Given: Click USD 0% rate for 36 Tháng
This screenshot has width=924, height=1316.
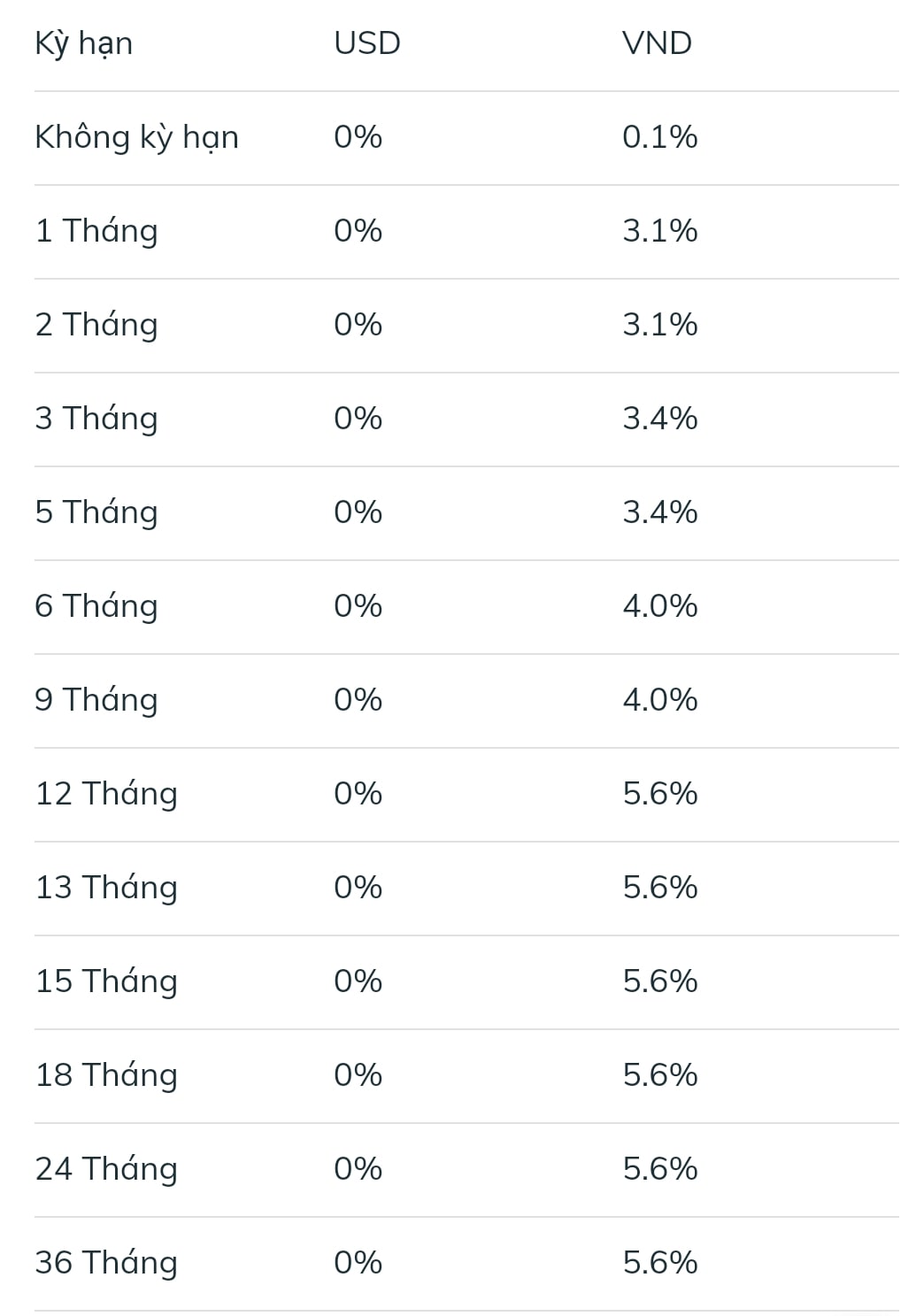Looking at the screenshot, I should pyautogui.click(x=358, y=1263).
